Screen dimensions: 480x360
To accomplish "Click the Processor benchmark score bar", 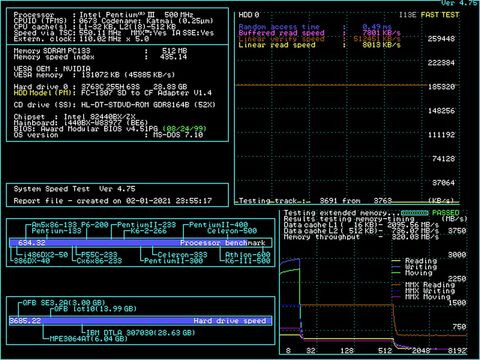I will pos(140,243).
